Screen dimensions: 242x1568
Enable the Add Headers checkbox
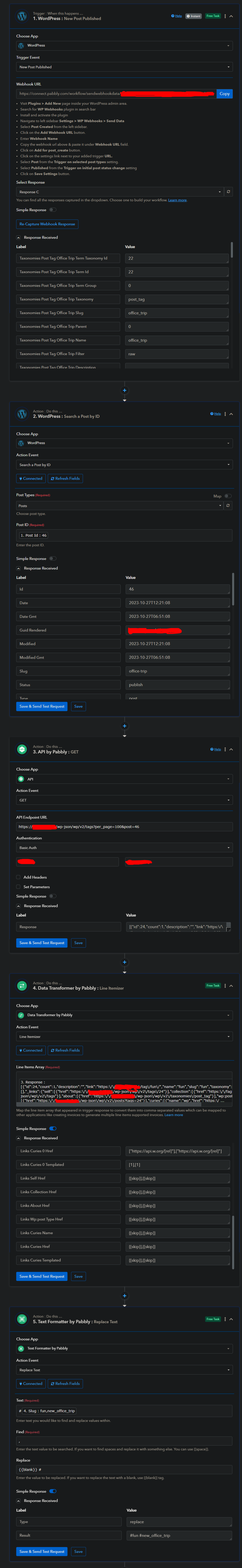[18, 877]
